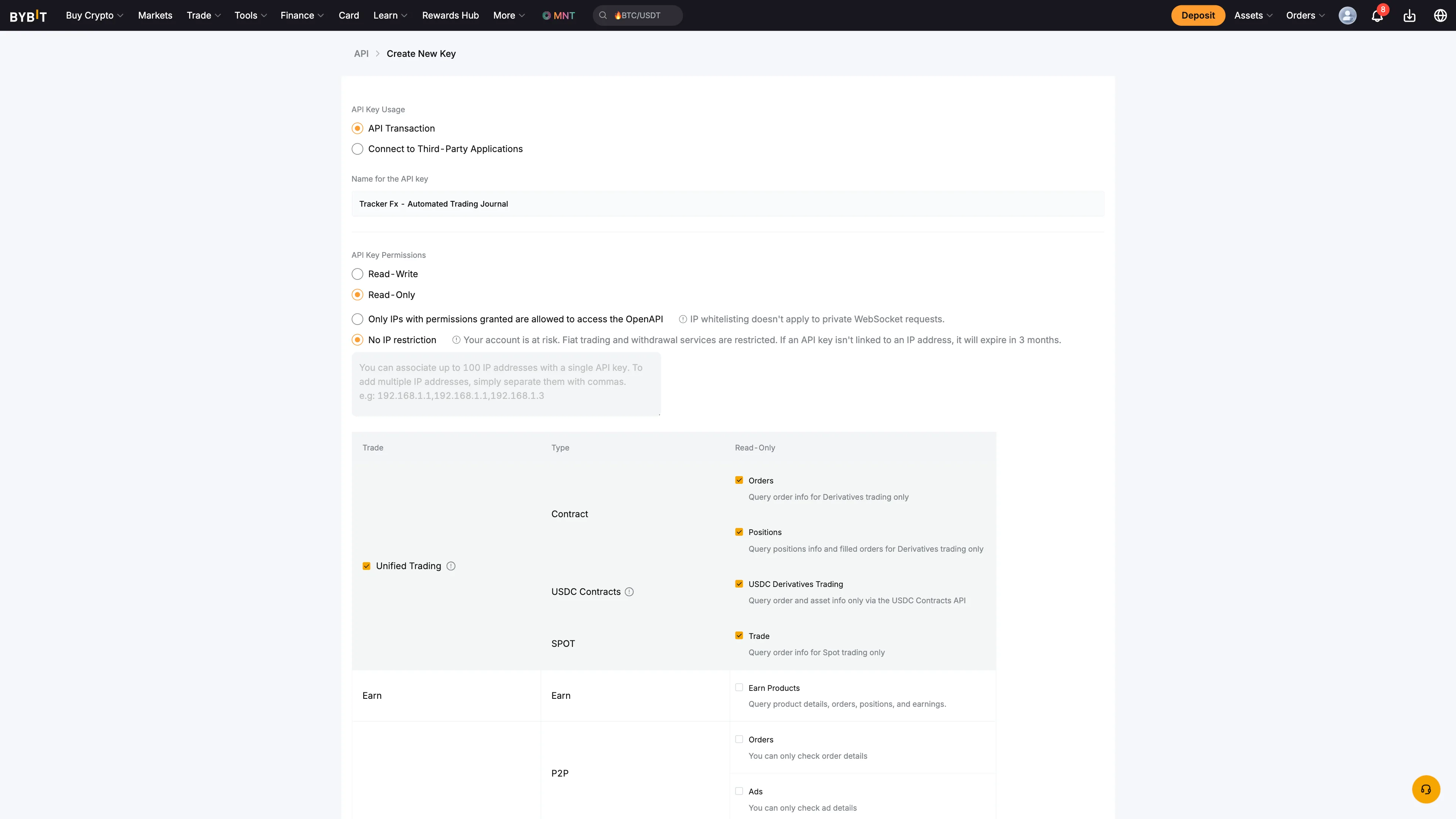Go to the Markets page
This screenshot has height=819, width=1456.
[x=155, y=15]
